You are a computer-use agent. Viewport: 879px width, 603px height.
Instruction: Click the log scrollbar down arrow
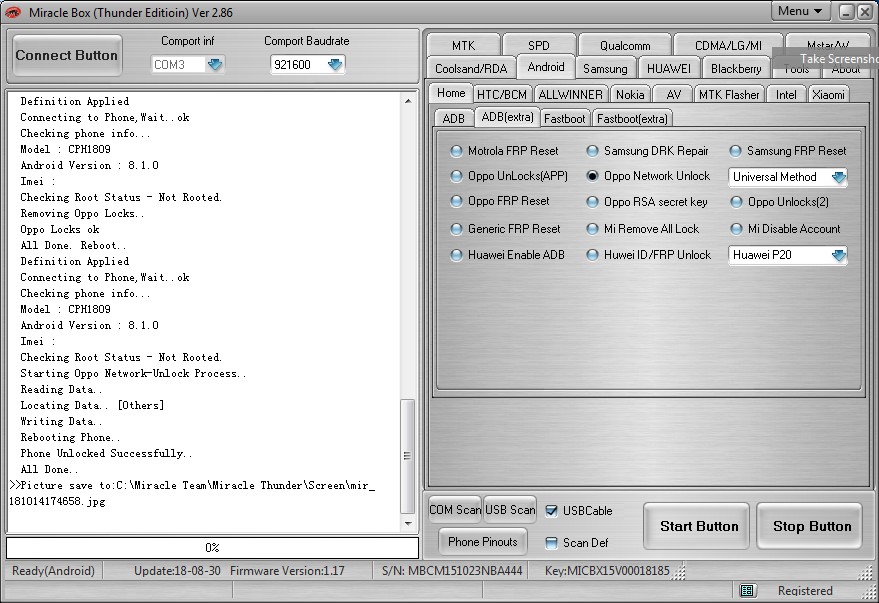[x=408, y=524]
